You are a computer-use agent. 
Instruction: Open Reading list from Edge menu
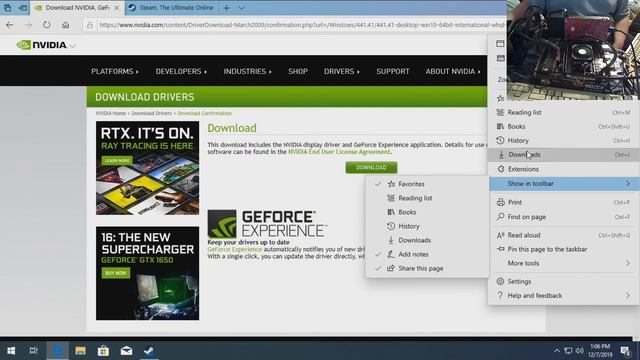(x=564, y=112)
